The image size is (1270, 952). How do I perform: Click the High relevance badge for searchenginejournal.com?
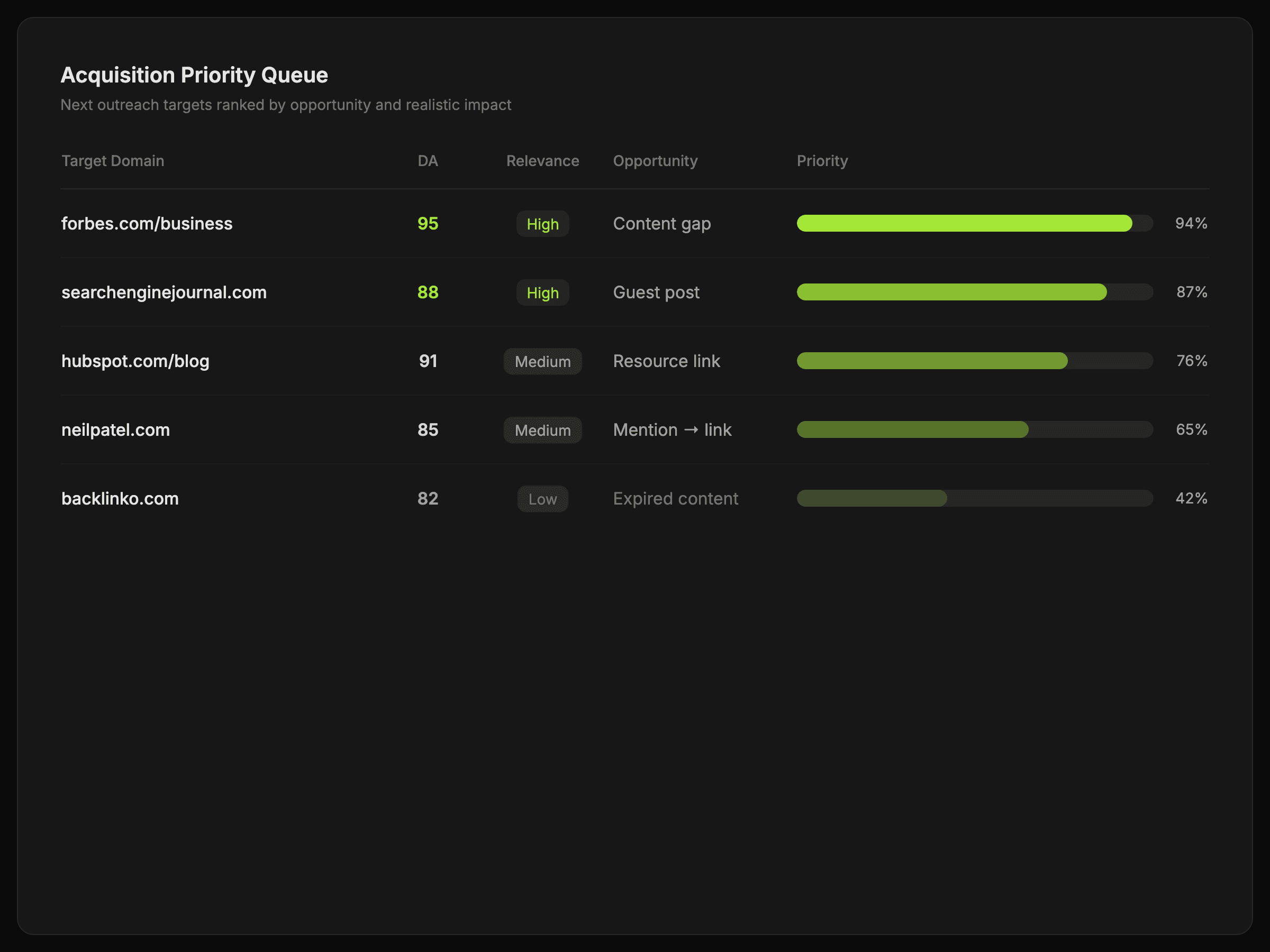point(542,292)
